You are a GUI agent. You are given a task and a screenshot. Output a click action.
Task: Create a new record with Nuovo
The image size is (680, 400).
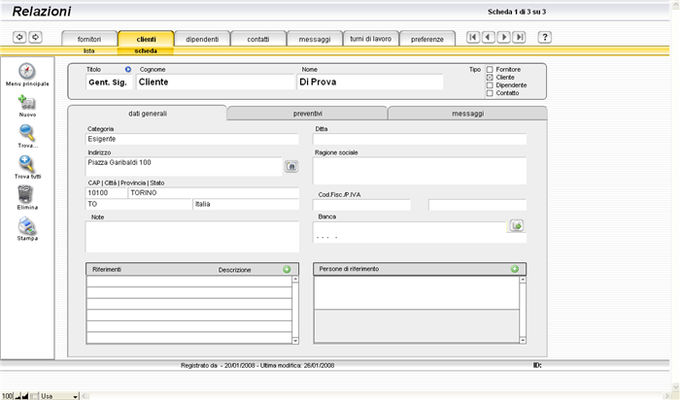(x=26, y=103)
